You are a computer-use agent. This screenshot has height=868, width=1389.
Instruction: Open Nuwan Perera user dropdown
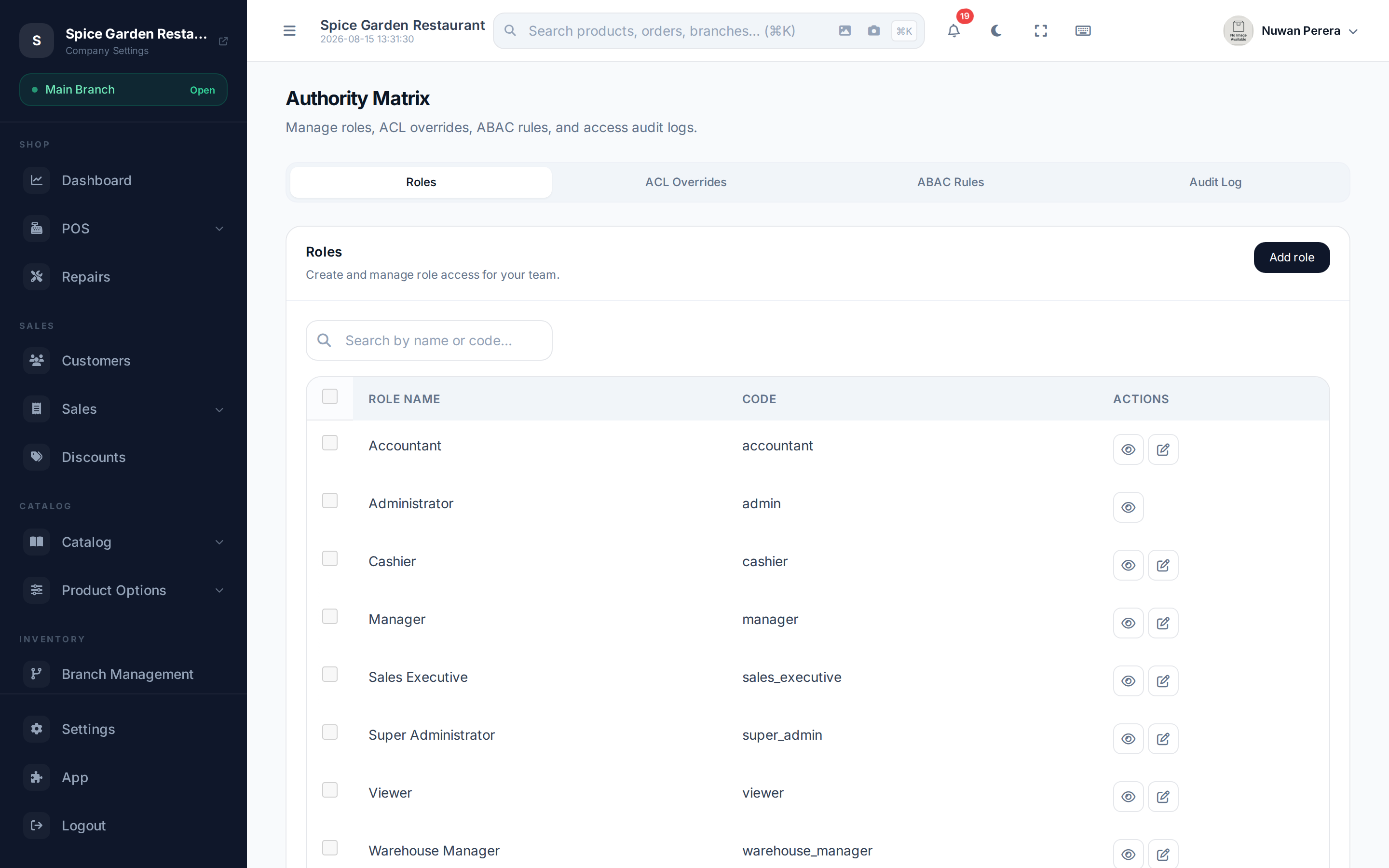(x=1290, y=30)
